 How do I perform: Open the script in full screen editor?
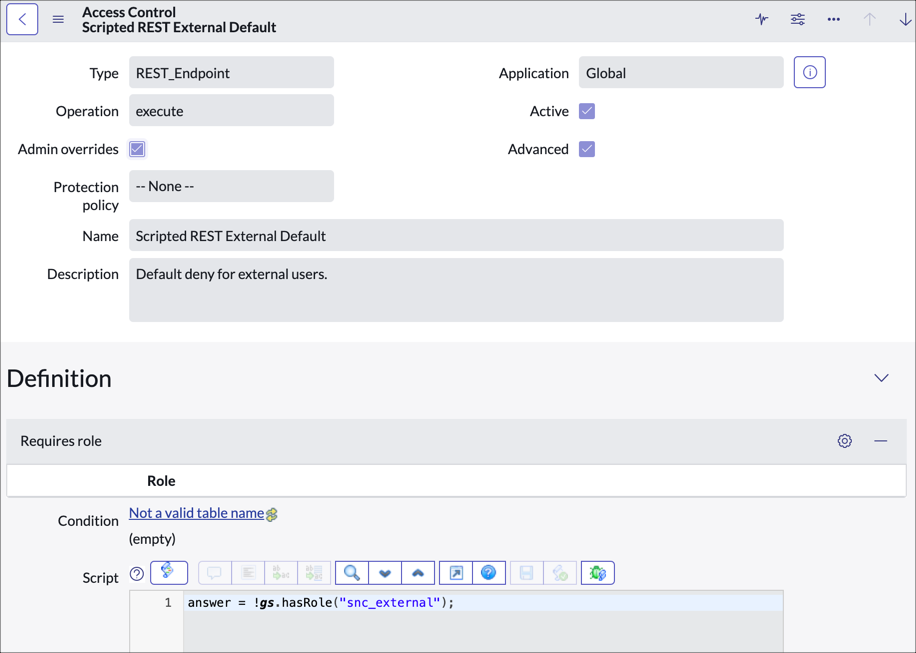coord(458,572)
